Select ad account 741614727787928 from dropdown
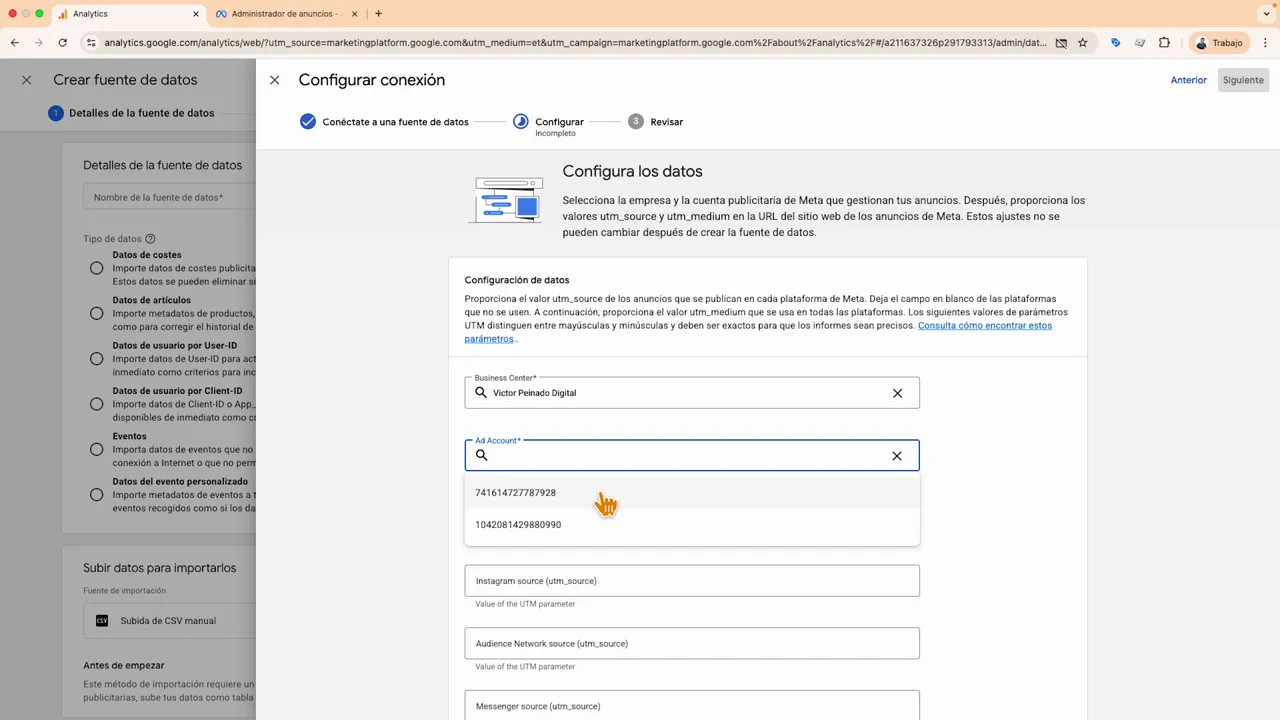1280x720 pixels. 515,492
